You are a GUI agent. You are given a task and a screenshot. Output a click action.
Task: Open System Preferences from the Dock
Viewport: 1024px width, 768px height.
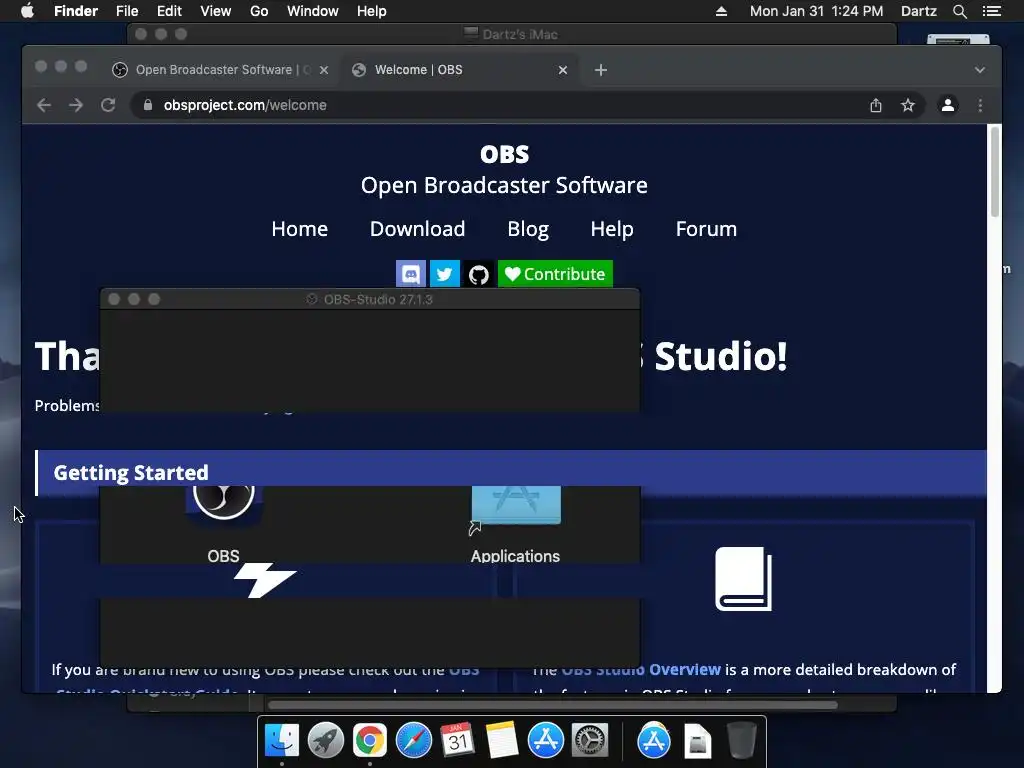pyautogui.click(x=590, y=740)
